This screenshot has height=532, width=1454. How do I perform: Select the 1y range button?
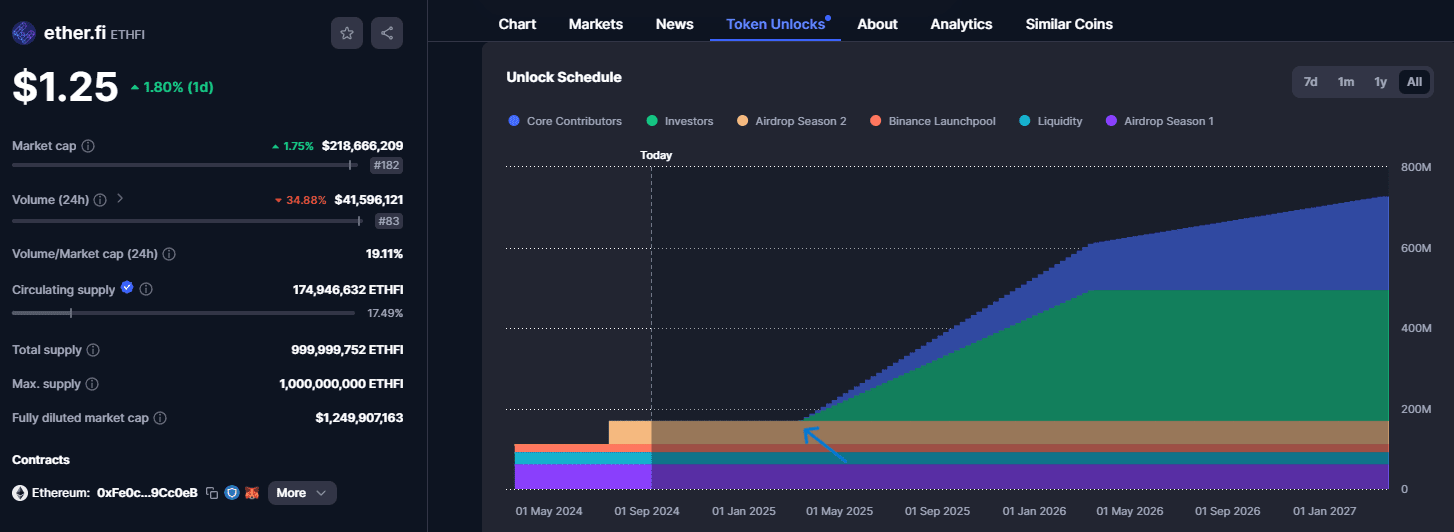coord(1380,82)
